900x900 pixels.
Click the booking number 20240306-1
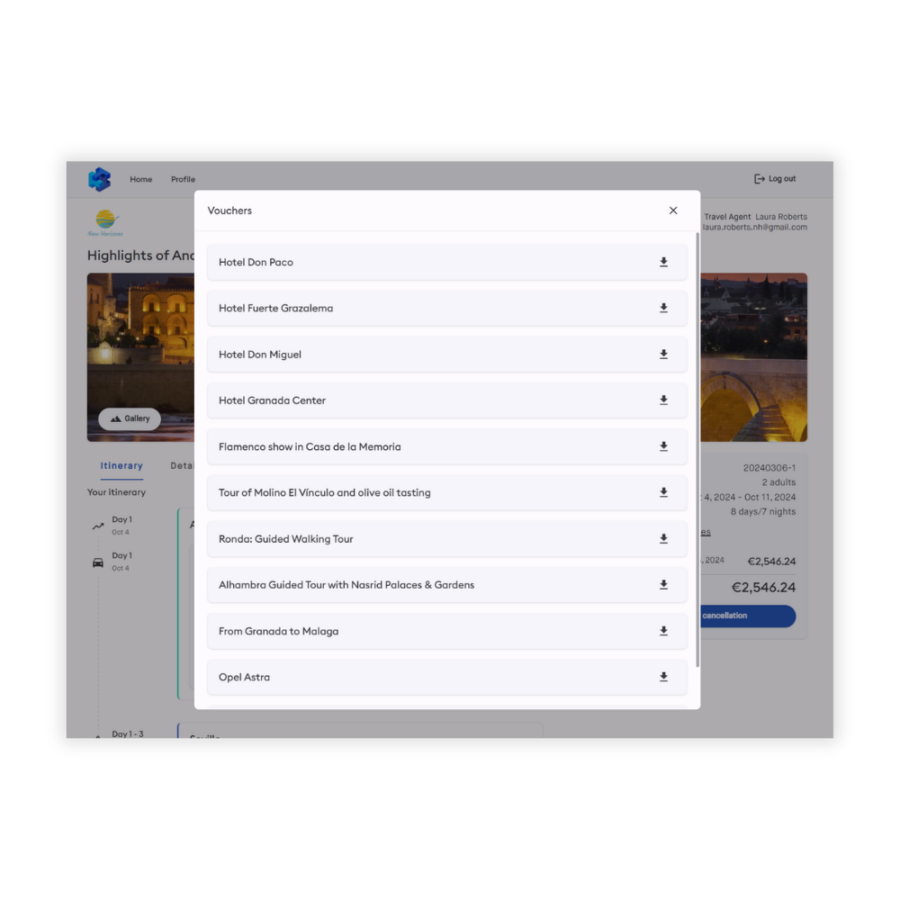tap(769, 468)
